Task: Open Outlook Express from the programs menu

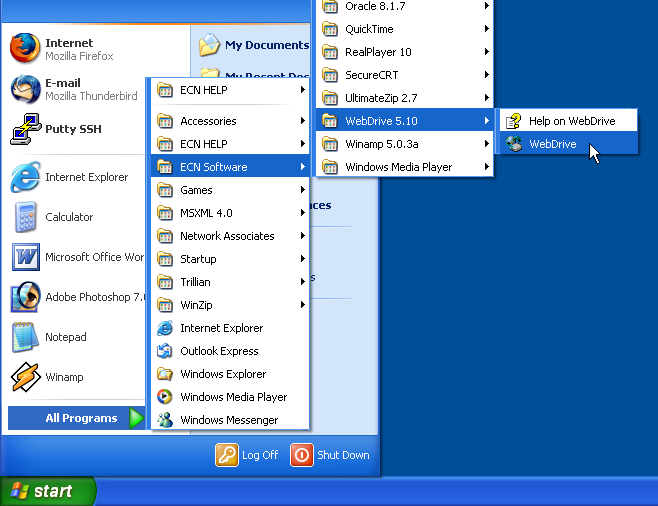Action: 219,351
